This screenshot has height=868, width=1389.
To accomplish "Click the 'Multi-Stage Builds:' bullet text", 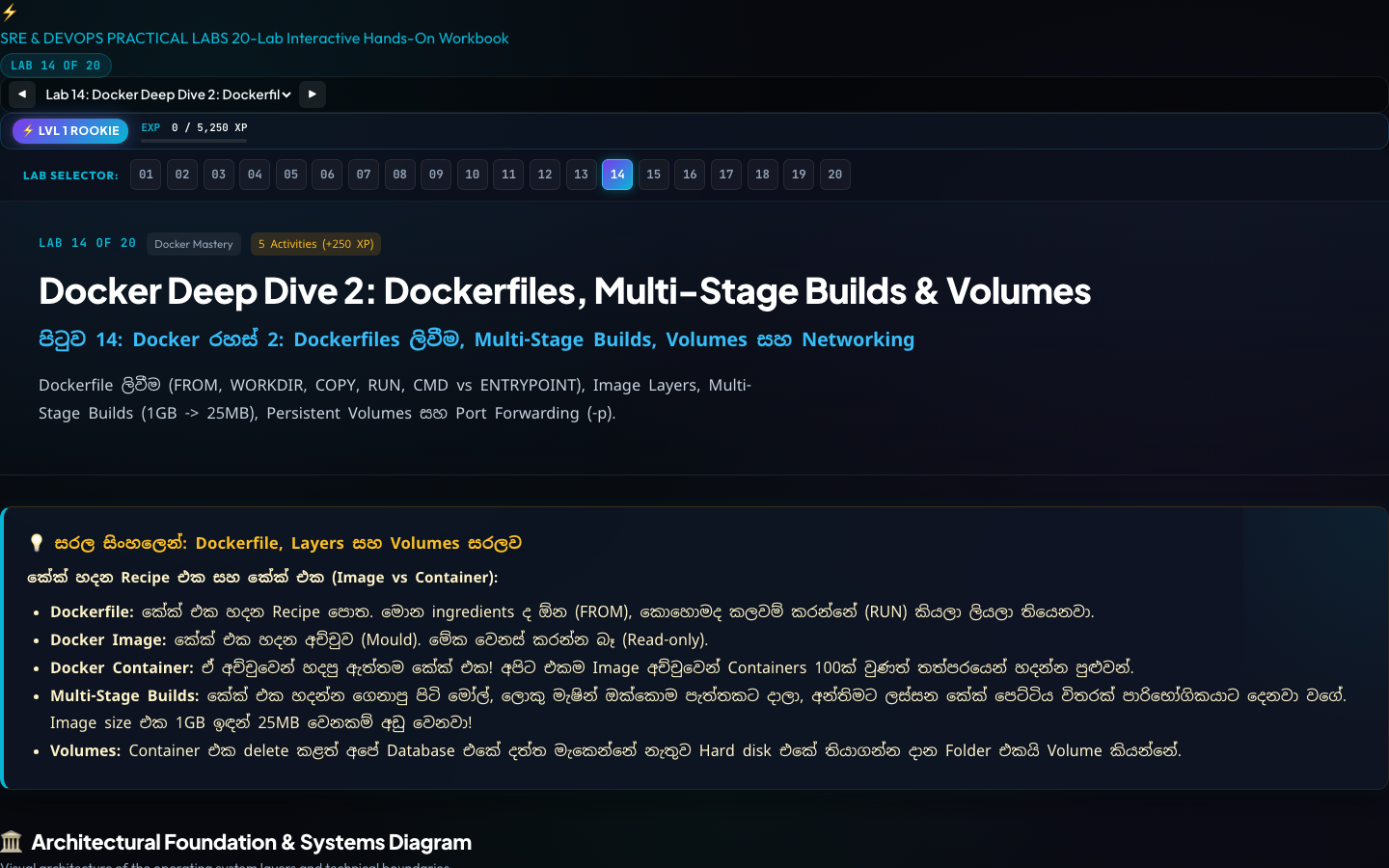I will (x=124, y=695).
